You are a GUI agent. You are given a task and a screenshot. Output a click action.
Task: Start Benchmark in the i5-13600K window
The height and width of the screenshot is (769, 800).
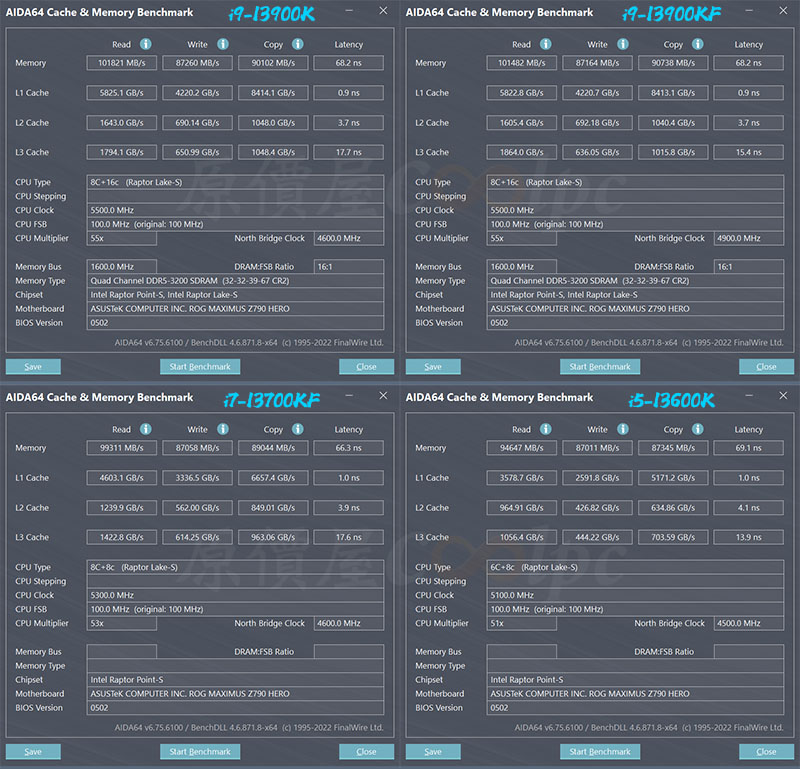[x=600, y=752]
